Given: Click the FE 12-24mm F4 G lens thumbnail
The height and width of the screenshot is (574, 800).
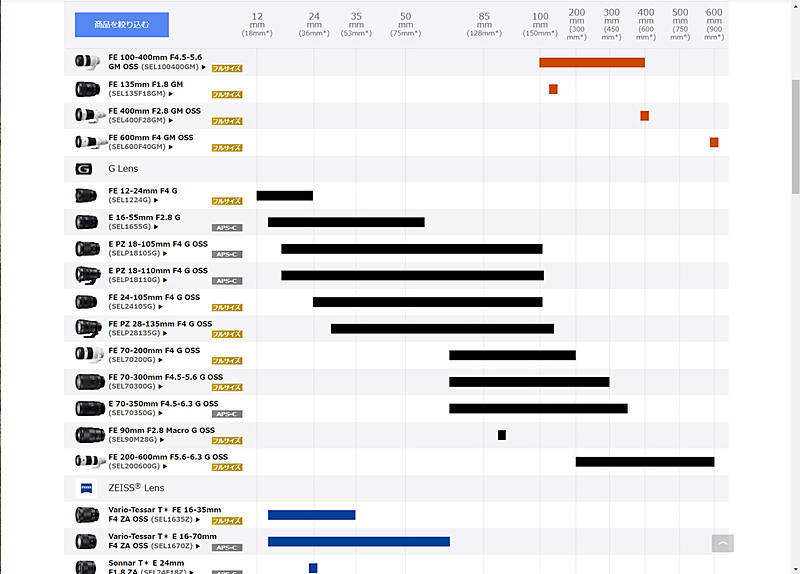Looking at the screenshot, I should point(86,195).
